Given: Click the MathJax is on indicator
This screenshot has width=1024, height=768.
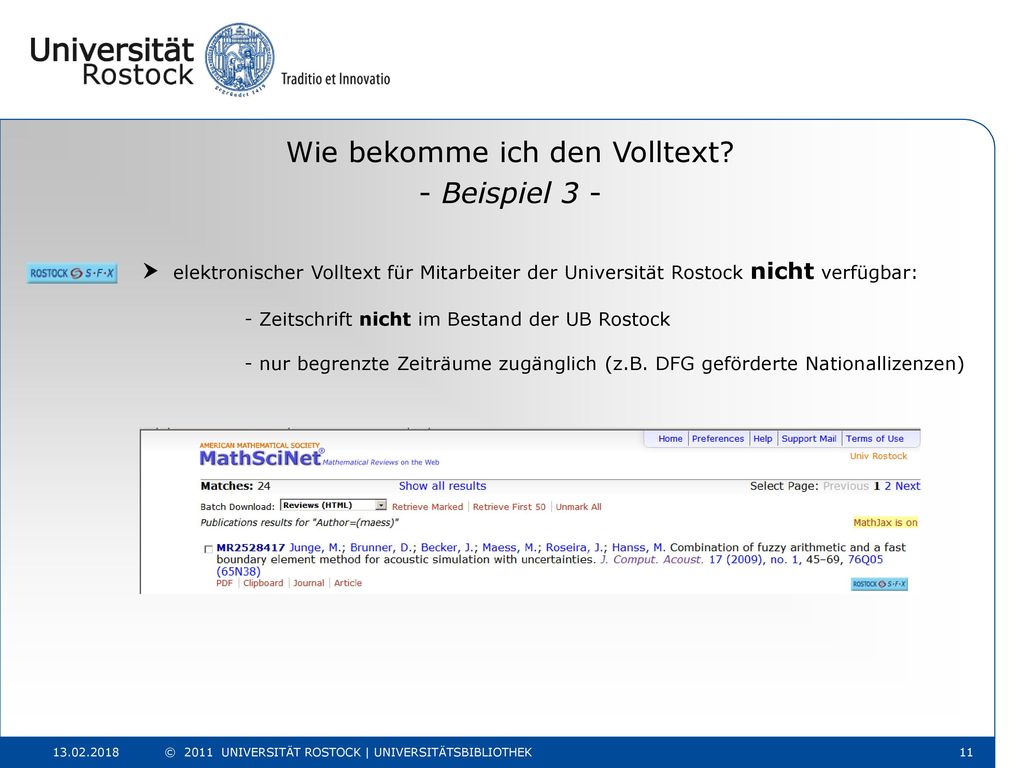Looking at the screenshot, I should click(x=885, y=522).
